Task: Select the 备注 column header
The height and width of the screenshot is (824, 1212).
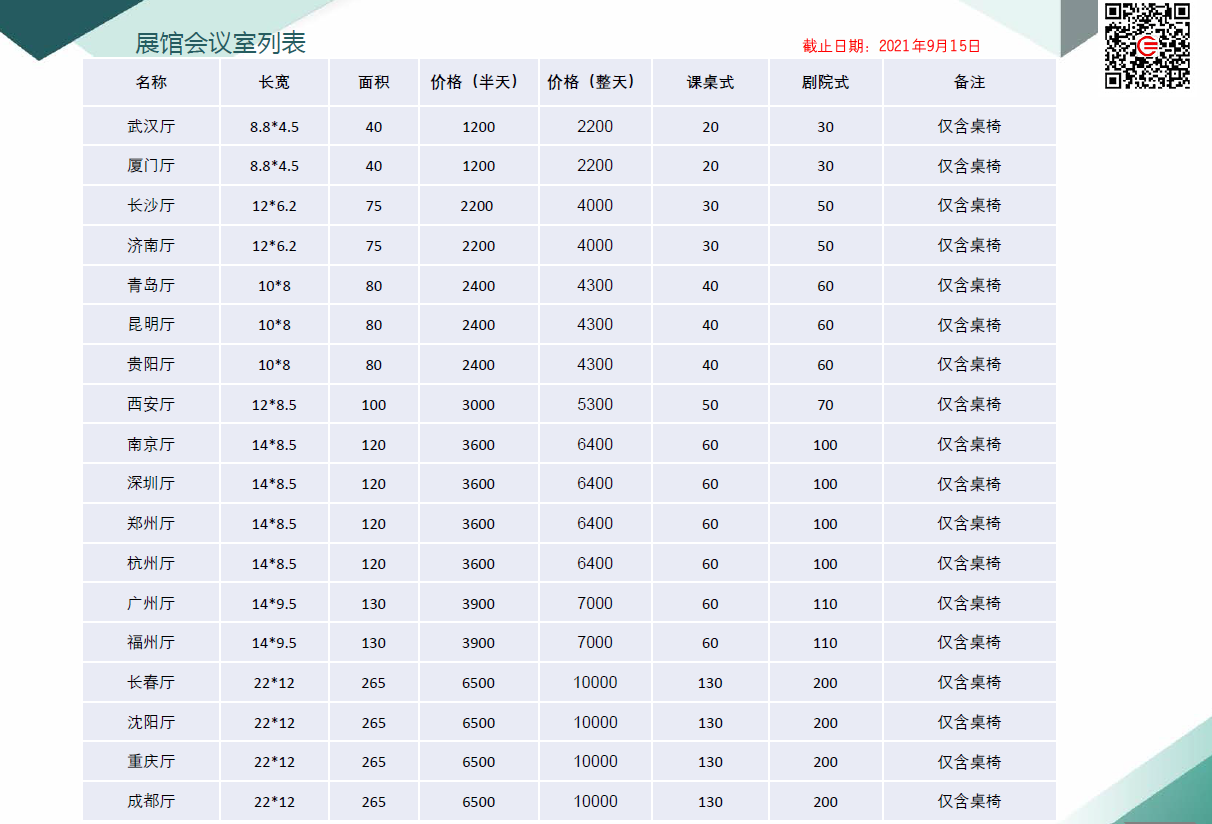Action: (x=969, y=83)
